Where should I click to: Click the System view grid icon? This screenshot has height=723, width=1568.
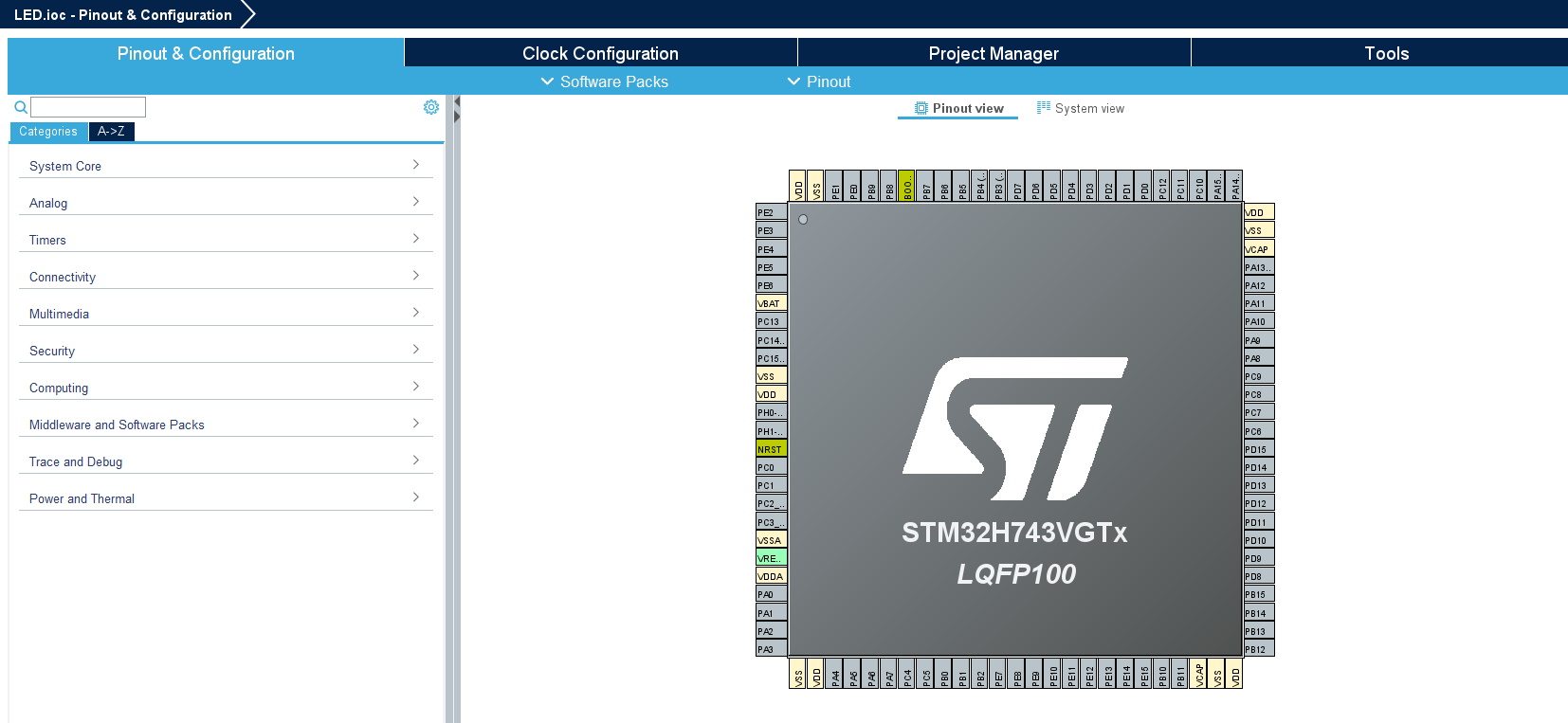(x=1044, y=108)
